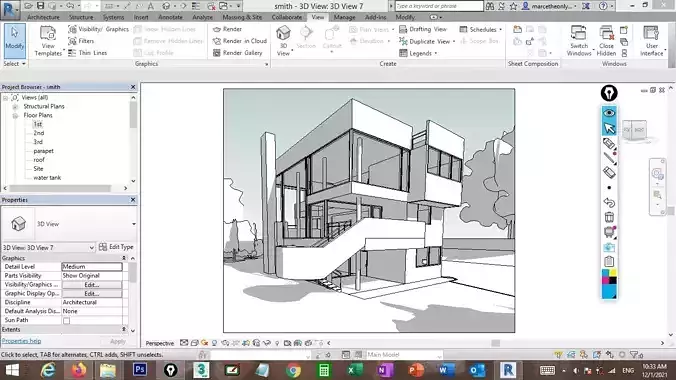Viewport: 676px width, 380px height.
Task: Edit Graphic Display Options in Properties
Action: tap(92, 293)
